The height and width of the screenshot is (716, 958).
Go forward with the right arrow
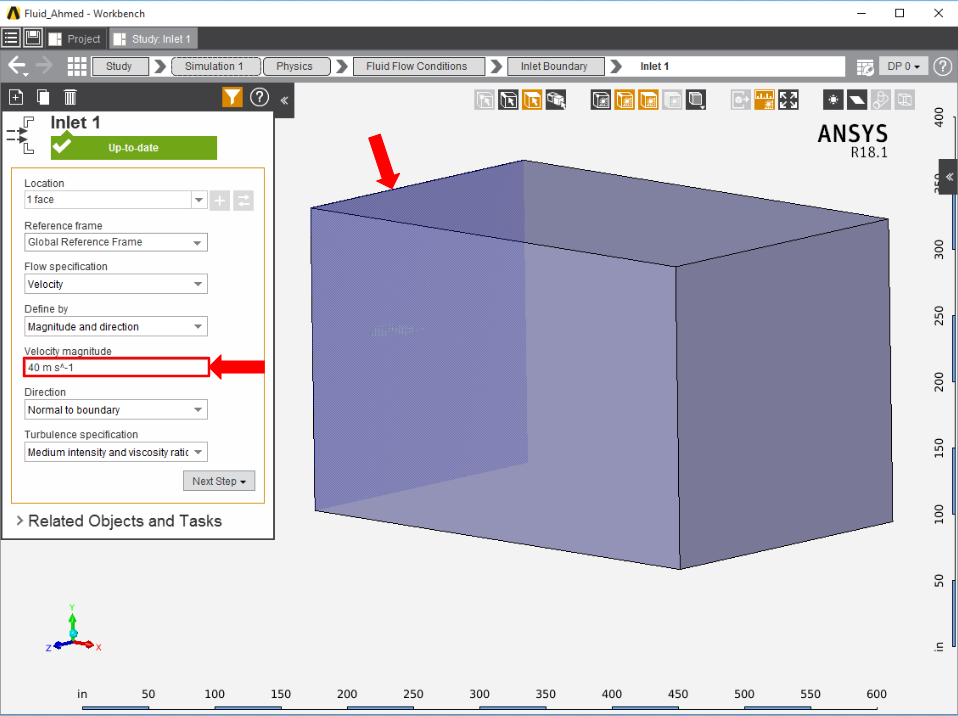45,66
